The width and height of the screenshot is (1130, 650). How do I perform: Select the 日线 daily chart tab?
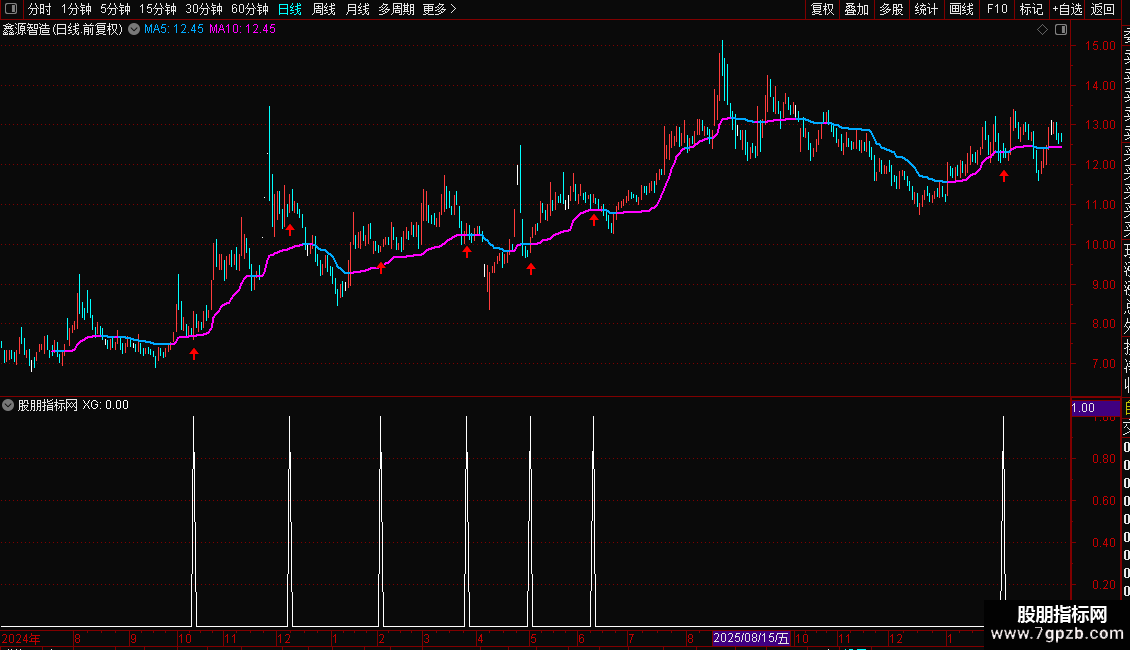[x=290, y=9]
